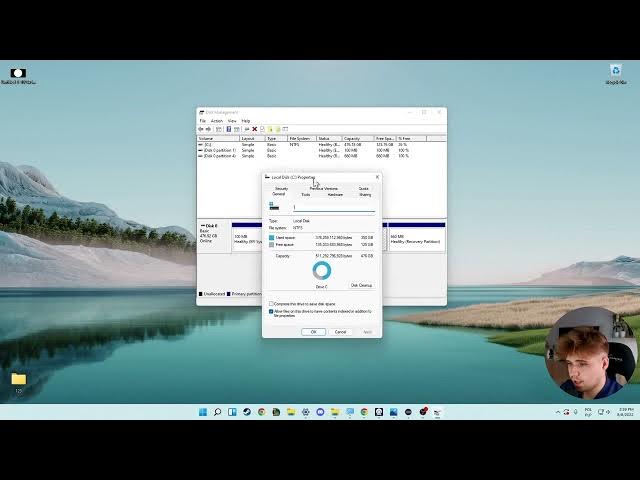Switch to the Security tab
640x480 pixels.
(281, 189)
